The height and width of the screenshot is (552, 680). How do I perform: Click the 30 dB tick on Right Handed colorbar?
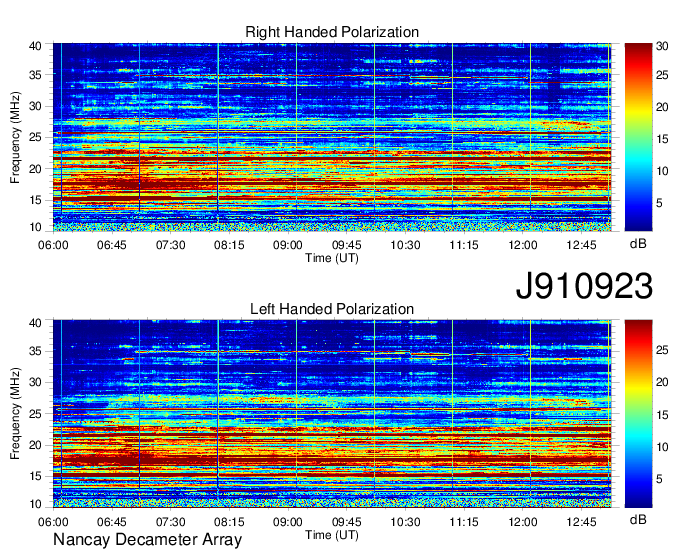pyautogui.click(x=662, y=46)
